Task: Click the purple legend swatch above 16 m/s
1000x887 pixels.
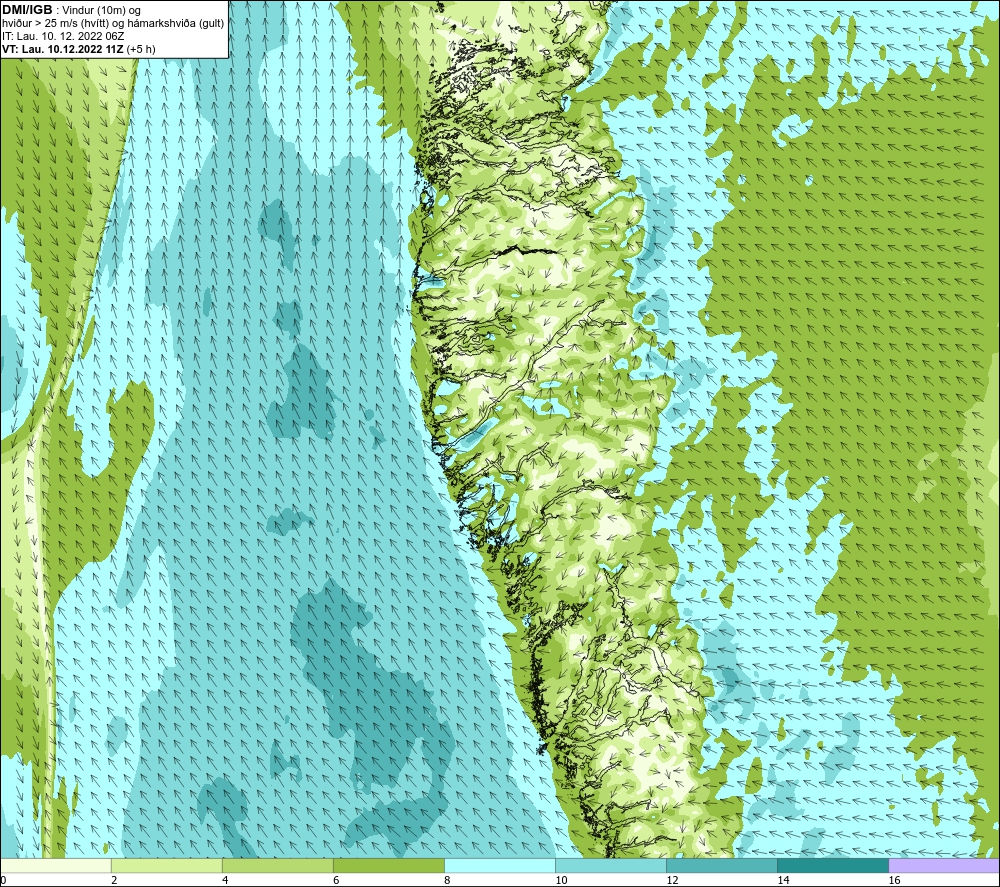Action: [944, 865]
